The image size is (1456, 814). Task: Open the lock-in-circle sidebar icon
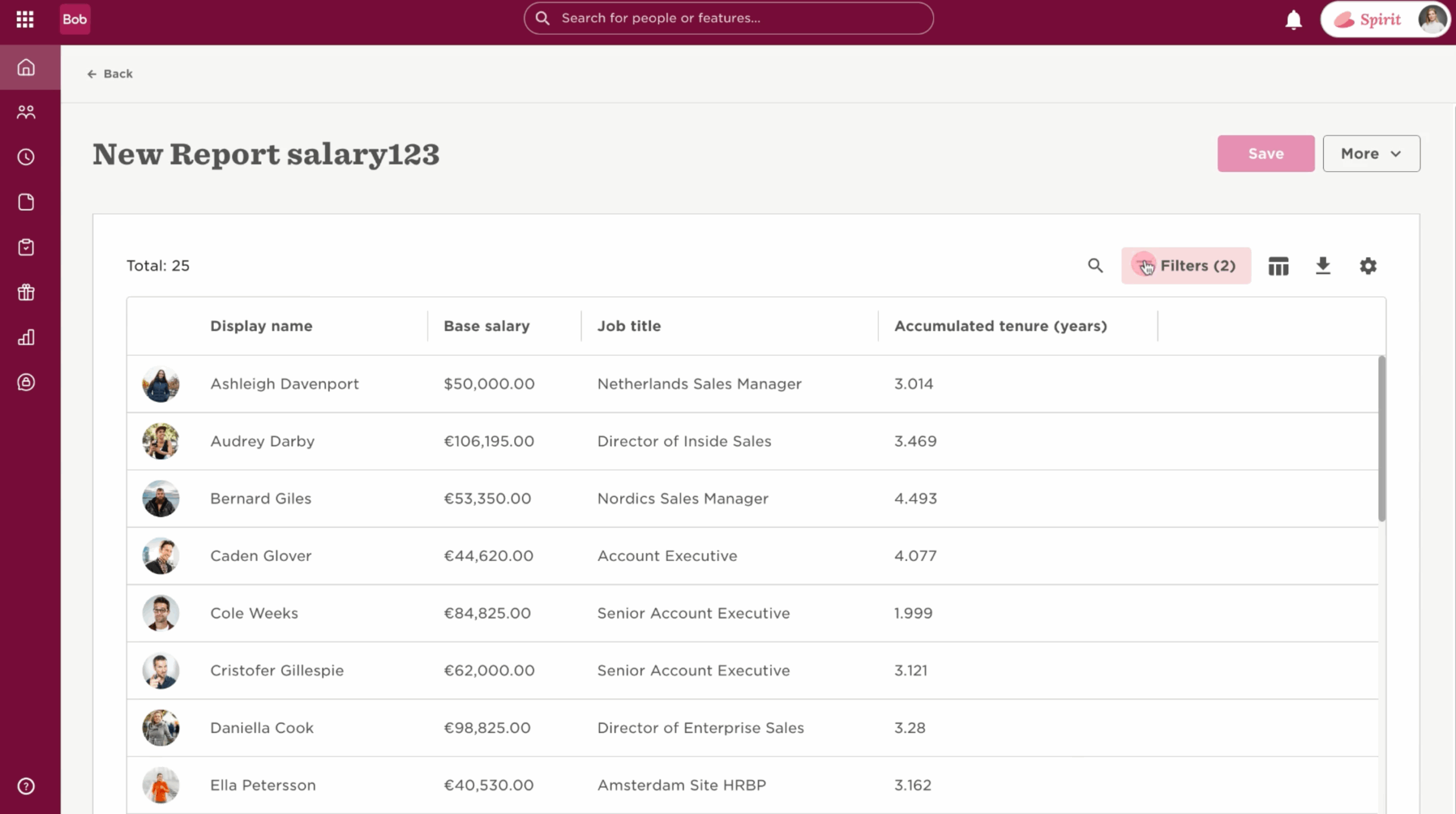tap(26, 382)
